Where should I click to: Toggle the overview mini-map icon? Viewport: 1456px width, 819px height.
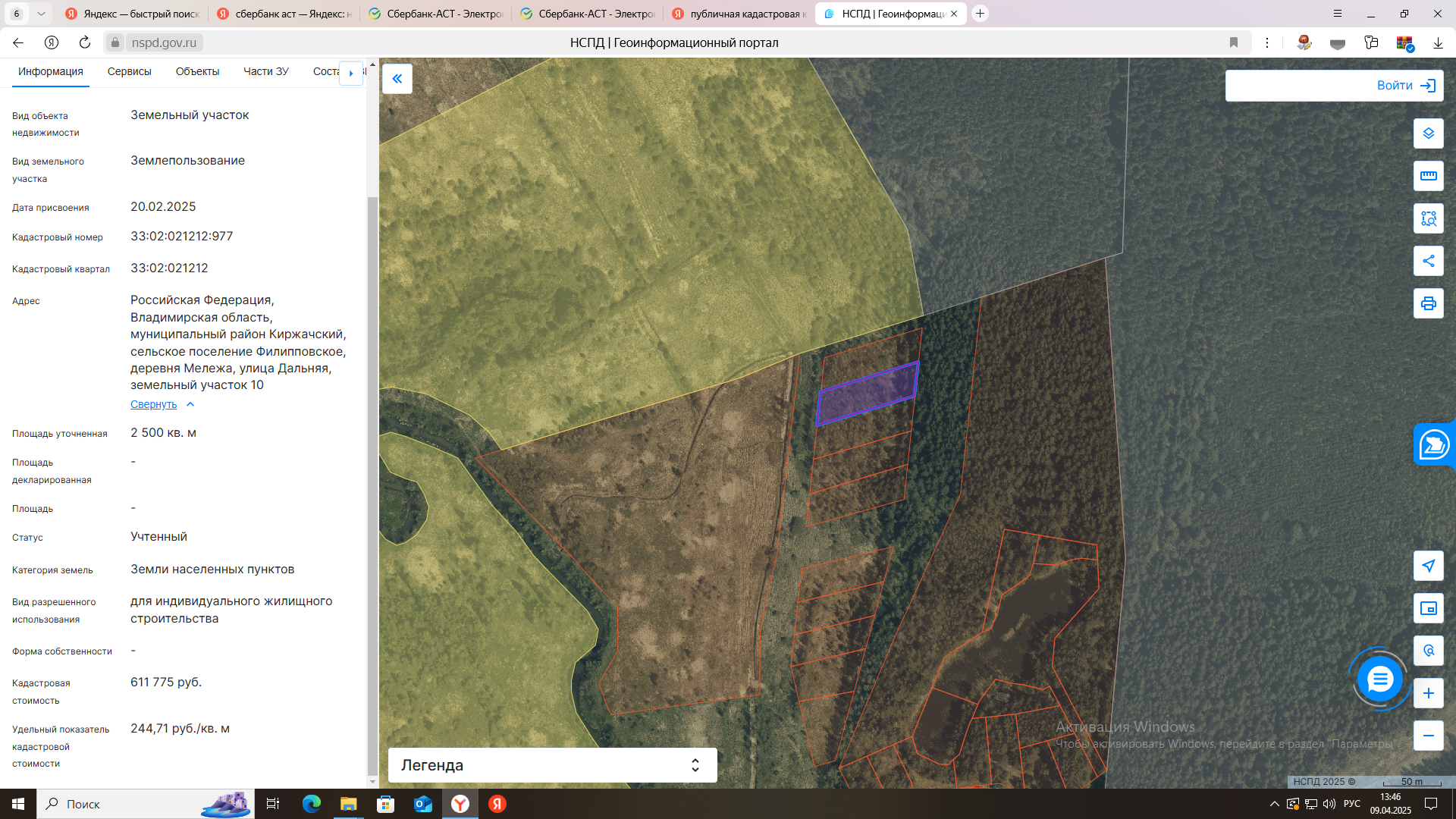[x=1428, y=608]
